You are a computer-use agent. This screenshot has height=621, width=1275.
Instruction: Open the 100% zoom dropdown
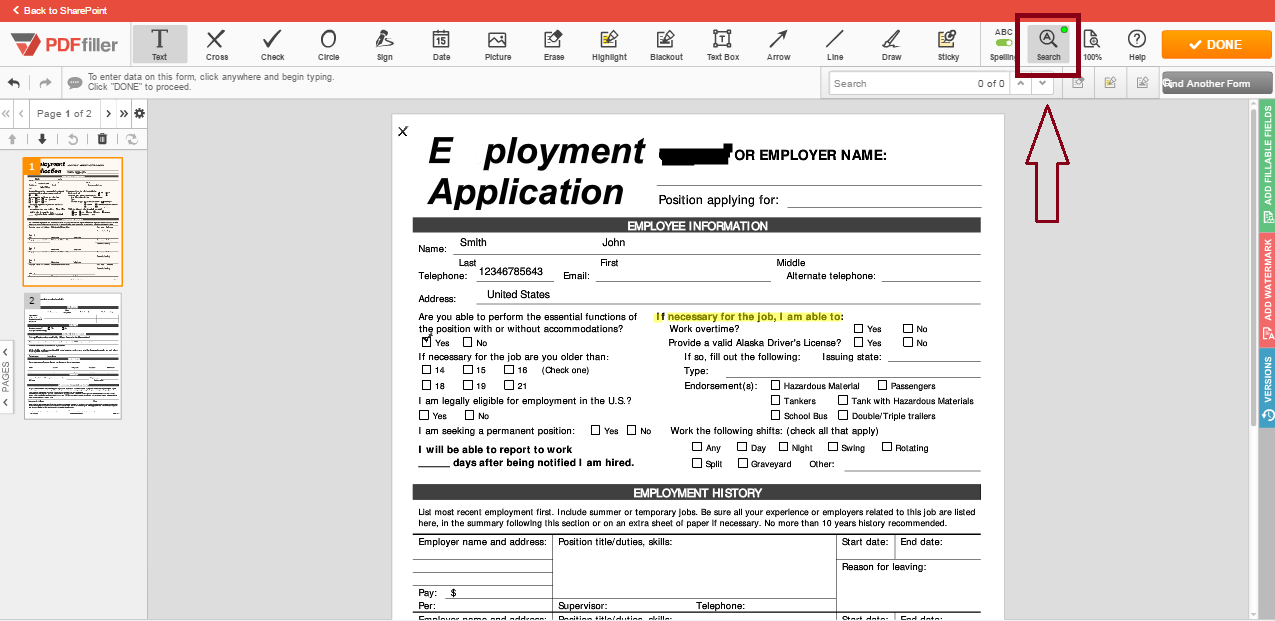tap(1092, 45)
